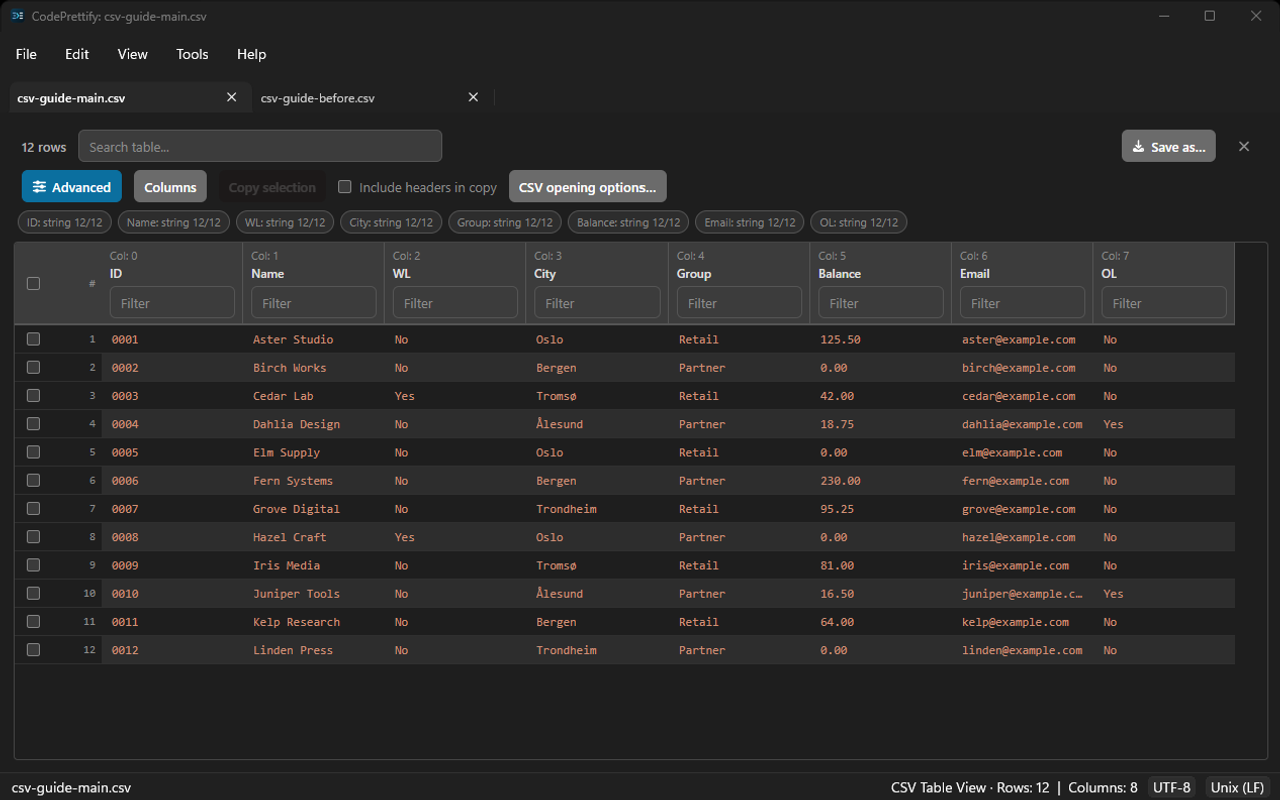Click the 12 rows count label
Viewport: 1280px width, 800px height.
pos(44,147)
